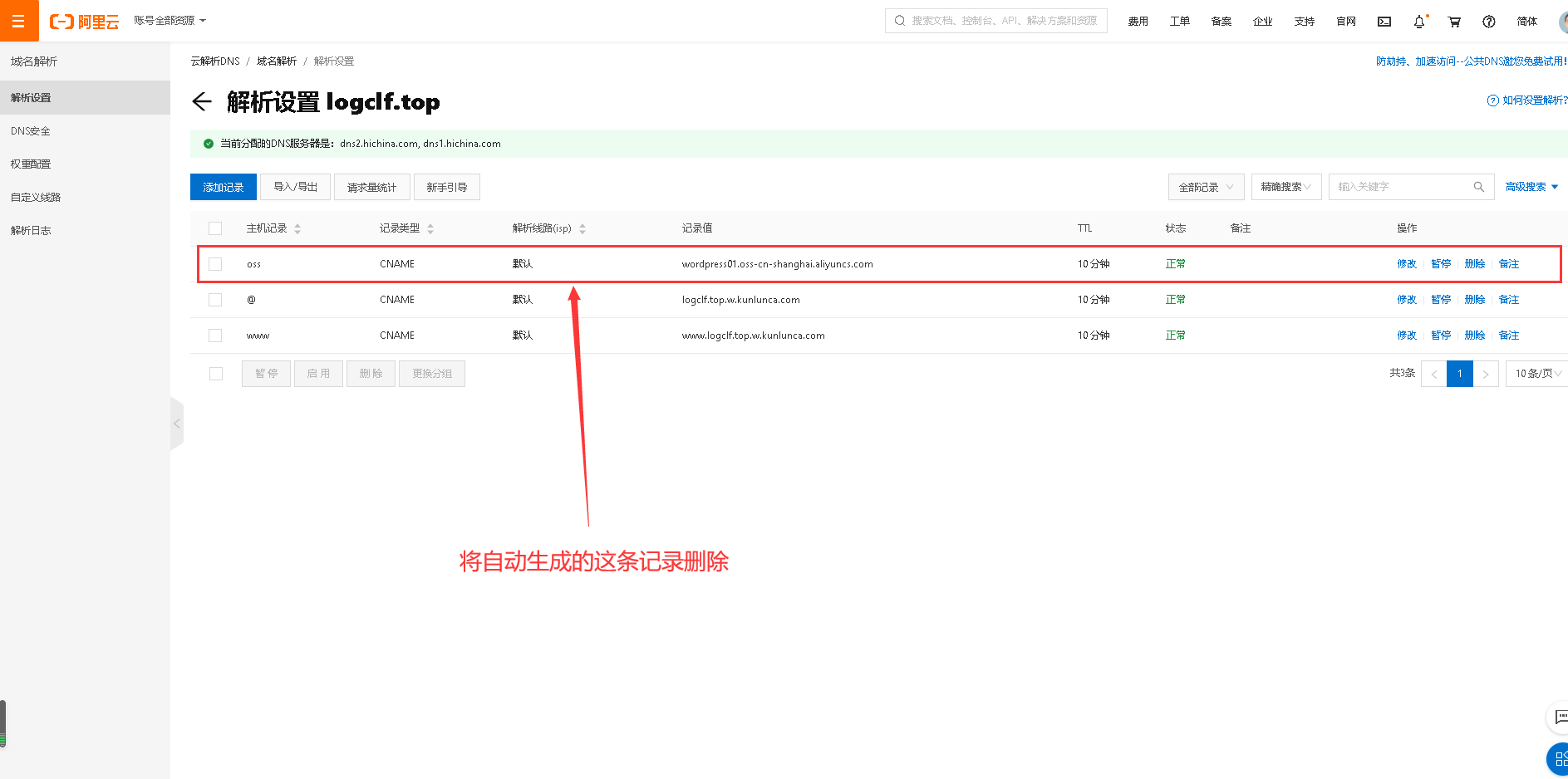The height and width of the screenshot is (779, 1568).
Task: Check the bottom batch-action checkbox
Action: (x=216, y=374)
